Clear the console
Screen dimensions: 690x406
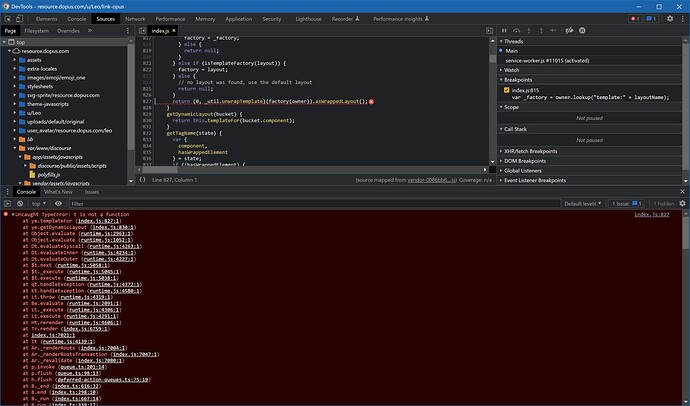click(x=20, y=204)
